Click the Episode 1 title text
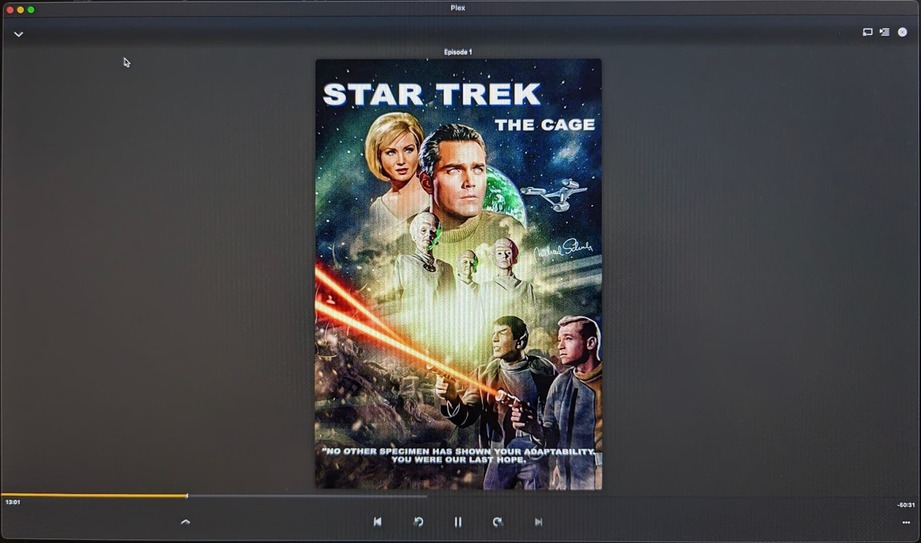Screen dimensions: 921x543 coord(458,52)
